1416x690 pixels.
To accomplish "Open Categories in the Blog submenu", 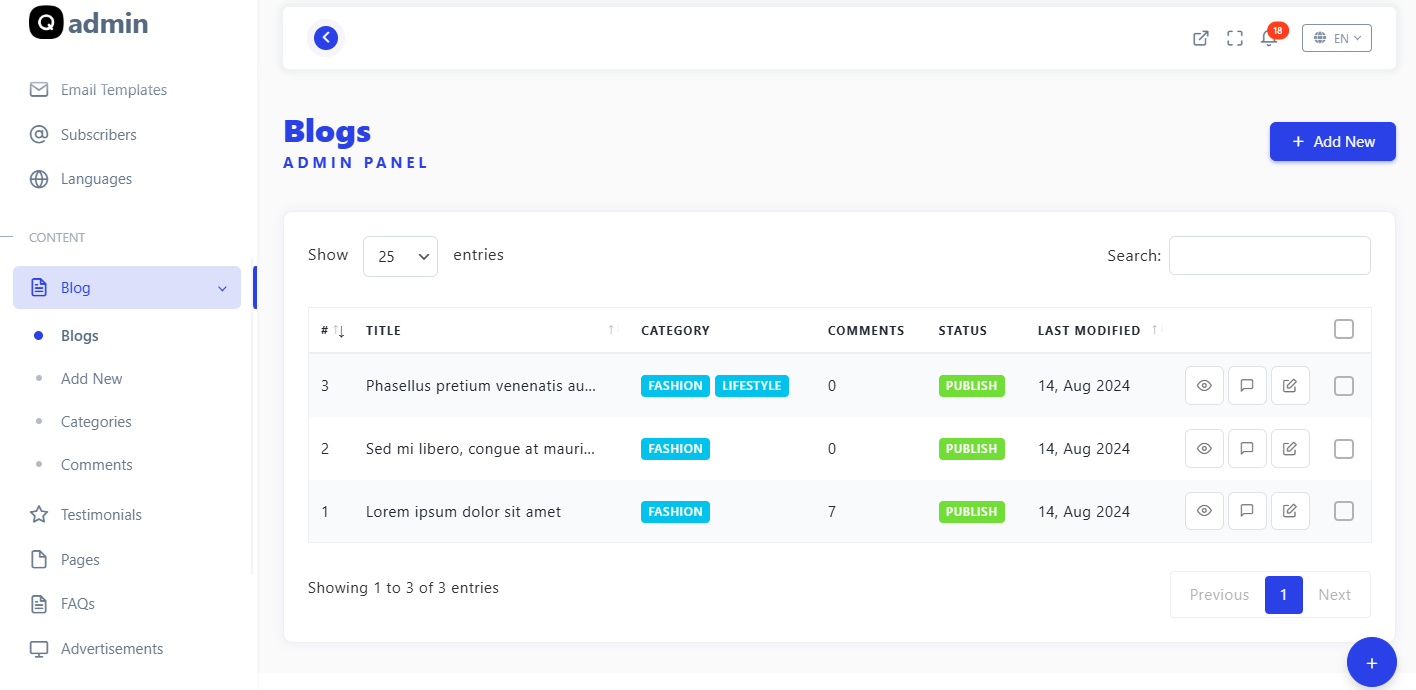I will pyautogui.click(x=96, y=422).
